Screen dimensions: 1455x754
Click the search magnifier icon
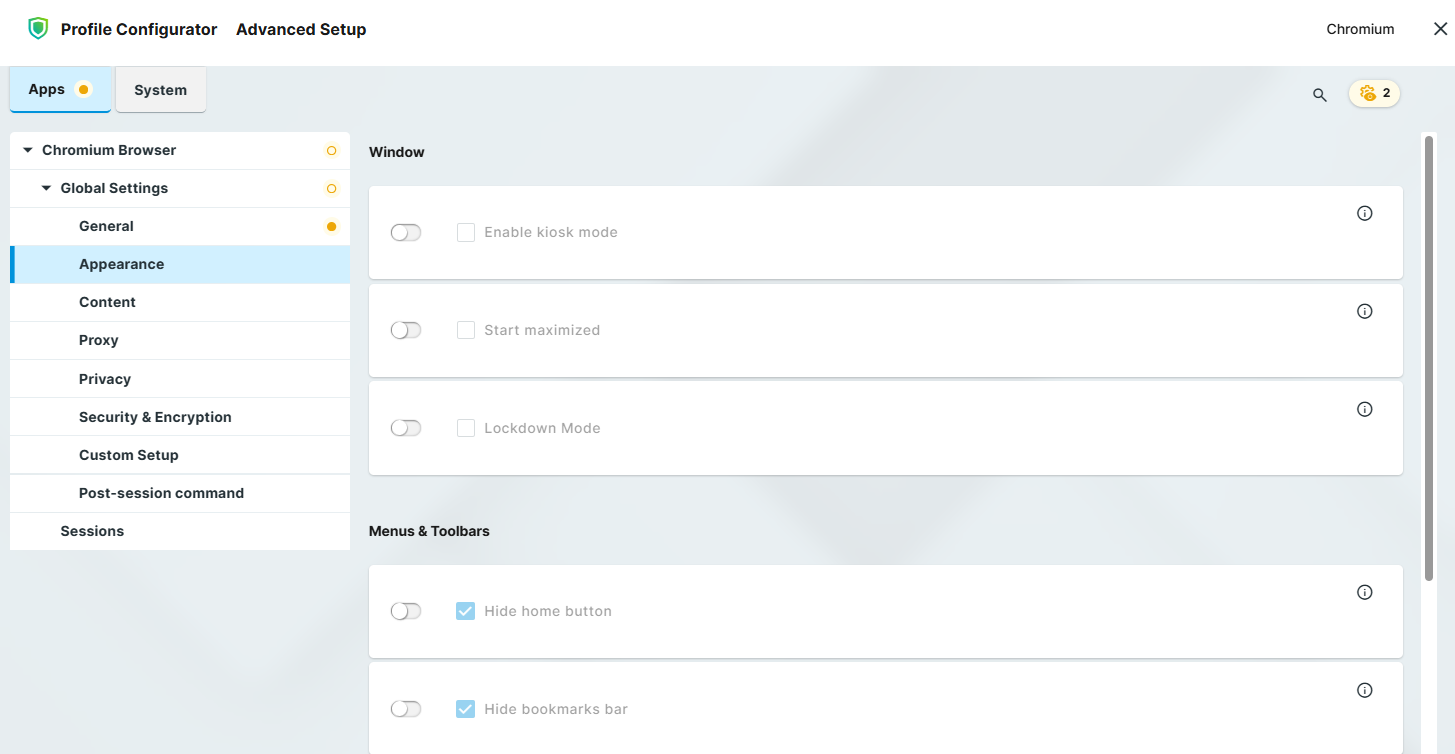[1320, 95]
